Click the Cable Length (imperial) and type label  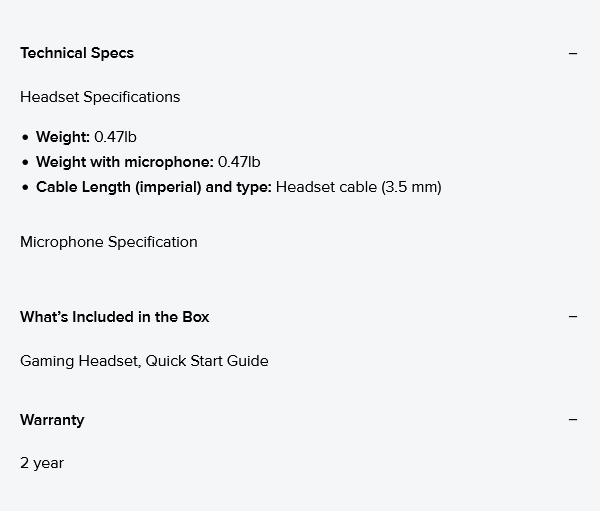(x=154, y=187)
